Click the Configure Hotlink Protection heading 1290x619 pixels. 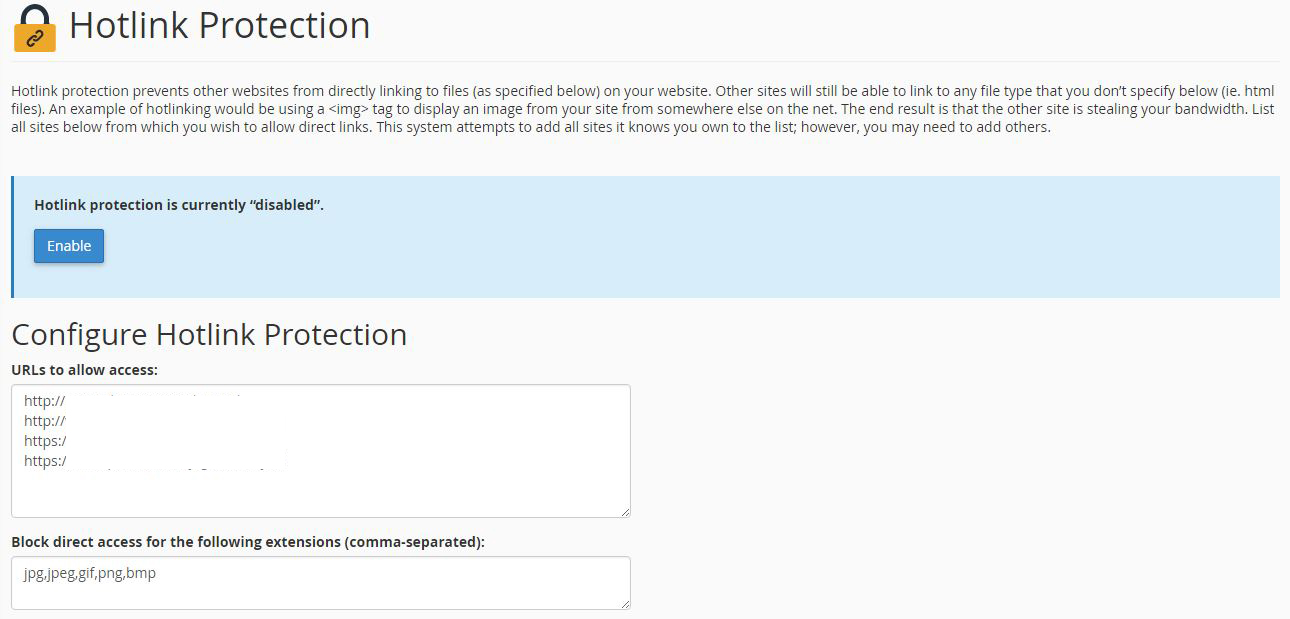point(209,334)
